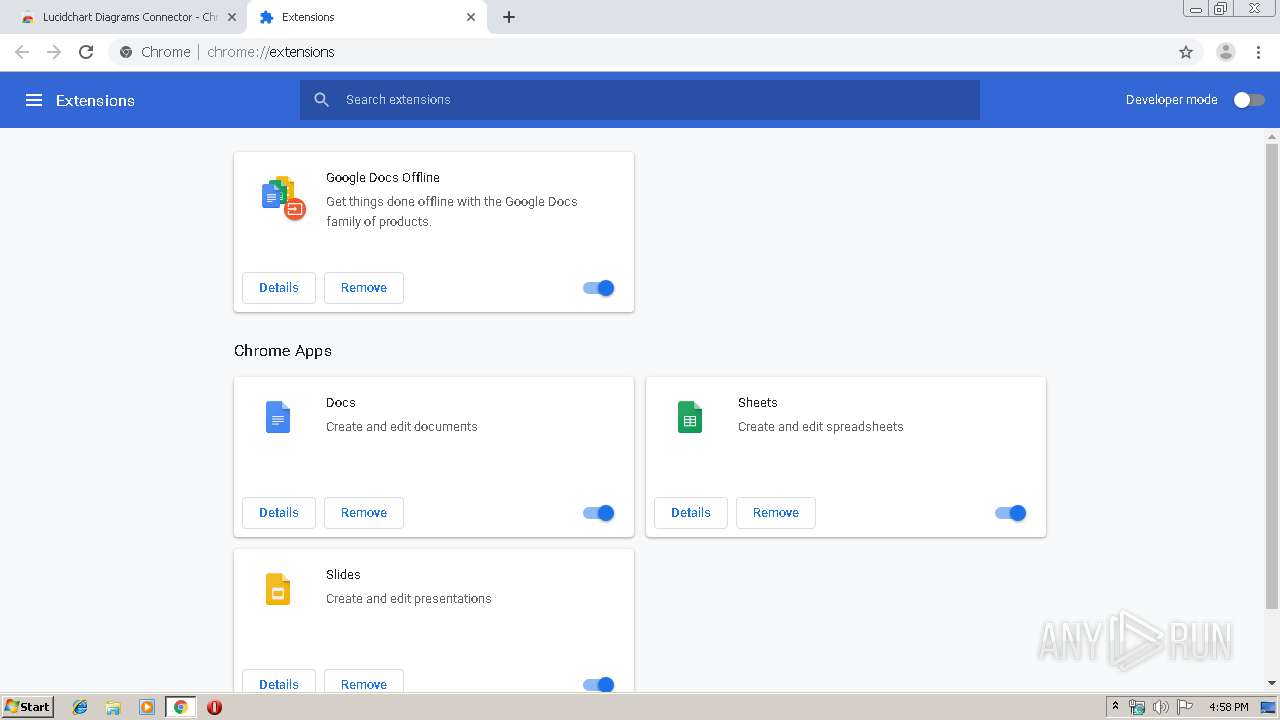The image size is (1280, 720).
Task: Bookmark this page with the star icon
Action: [1186, 52]
